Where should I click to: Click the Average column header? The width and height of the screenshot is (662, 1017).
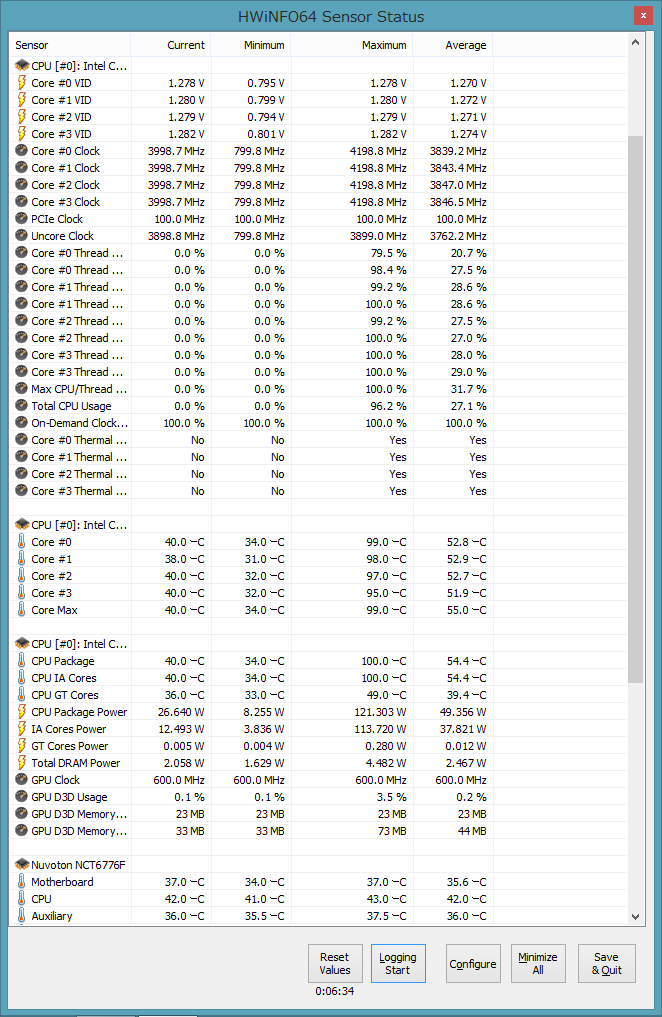click(453, 45)
